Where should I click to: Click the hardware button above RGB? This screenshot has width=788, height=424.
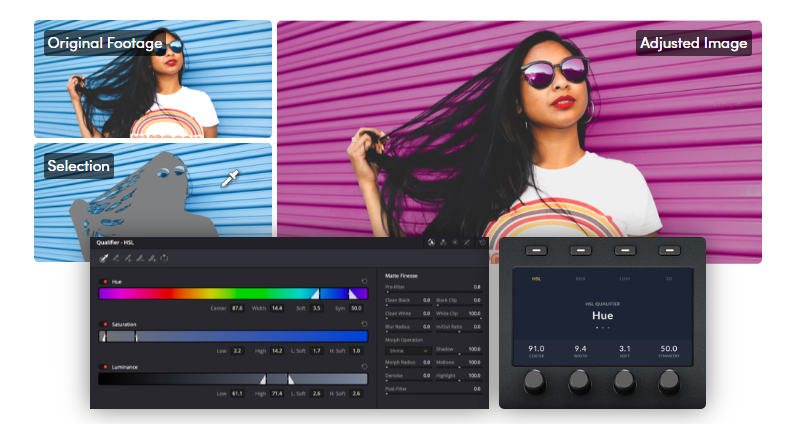[x=580, y=250]
